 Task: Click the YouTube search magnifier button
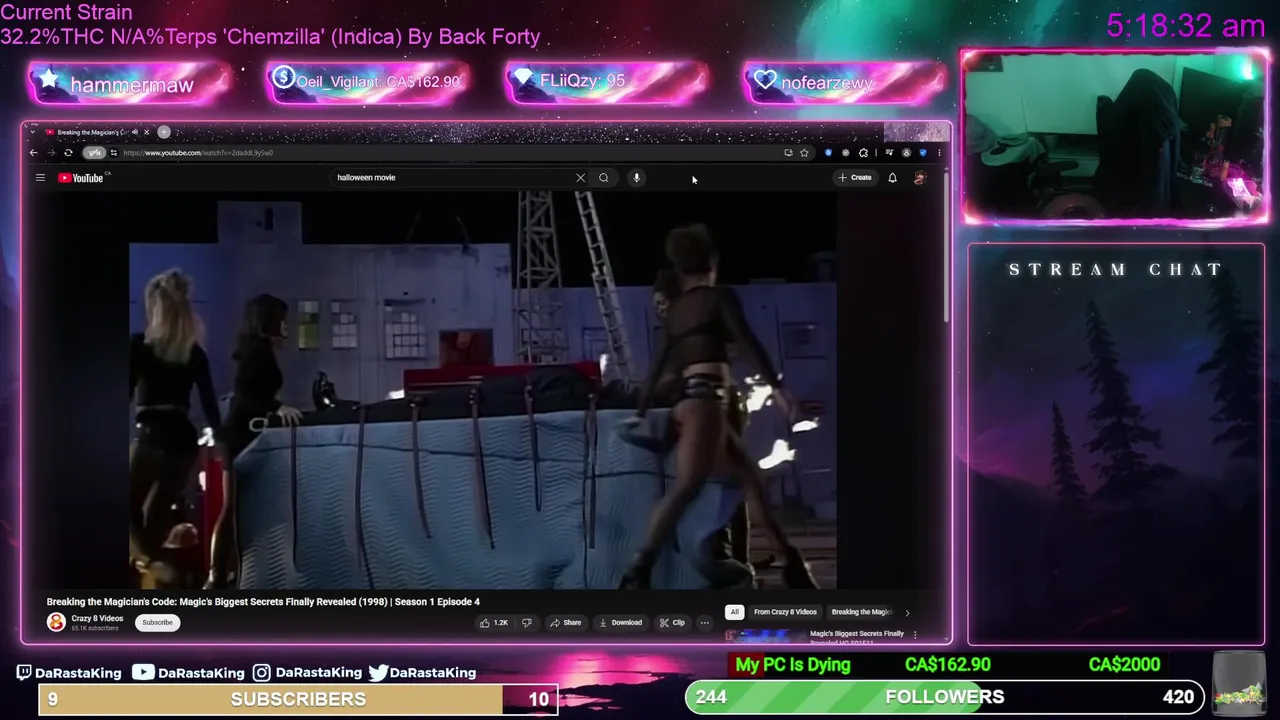604,178
